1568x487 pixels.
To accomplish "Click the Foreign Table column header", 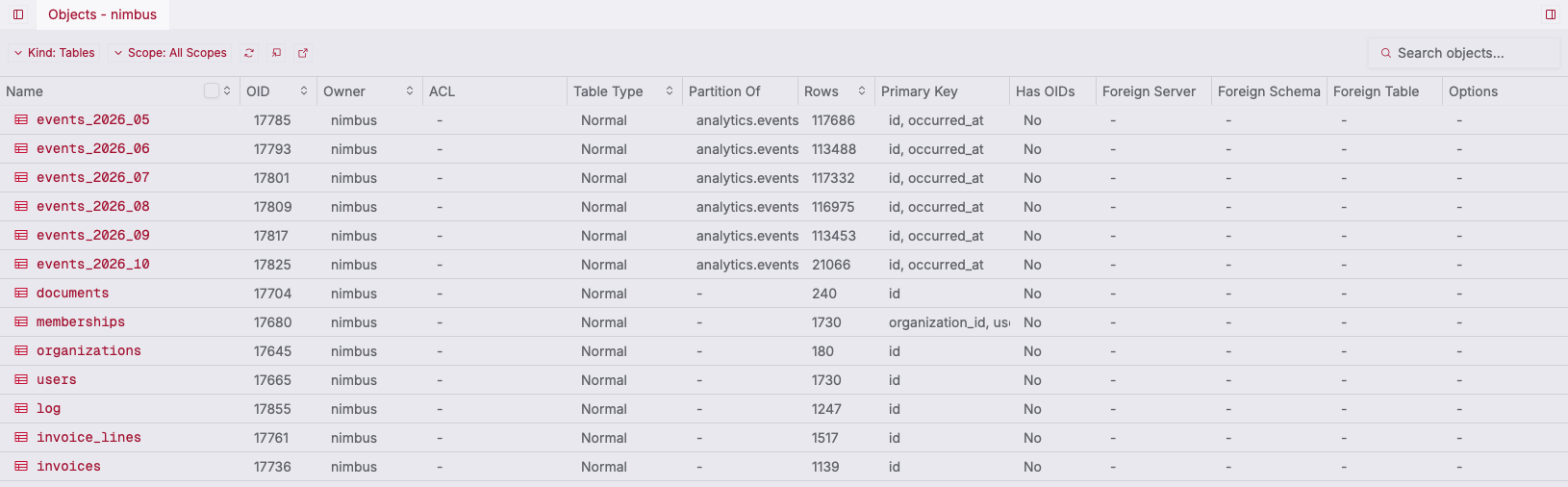I will pyautogui.click(x=1384, y=91).
